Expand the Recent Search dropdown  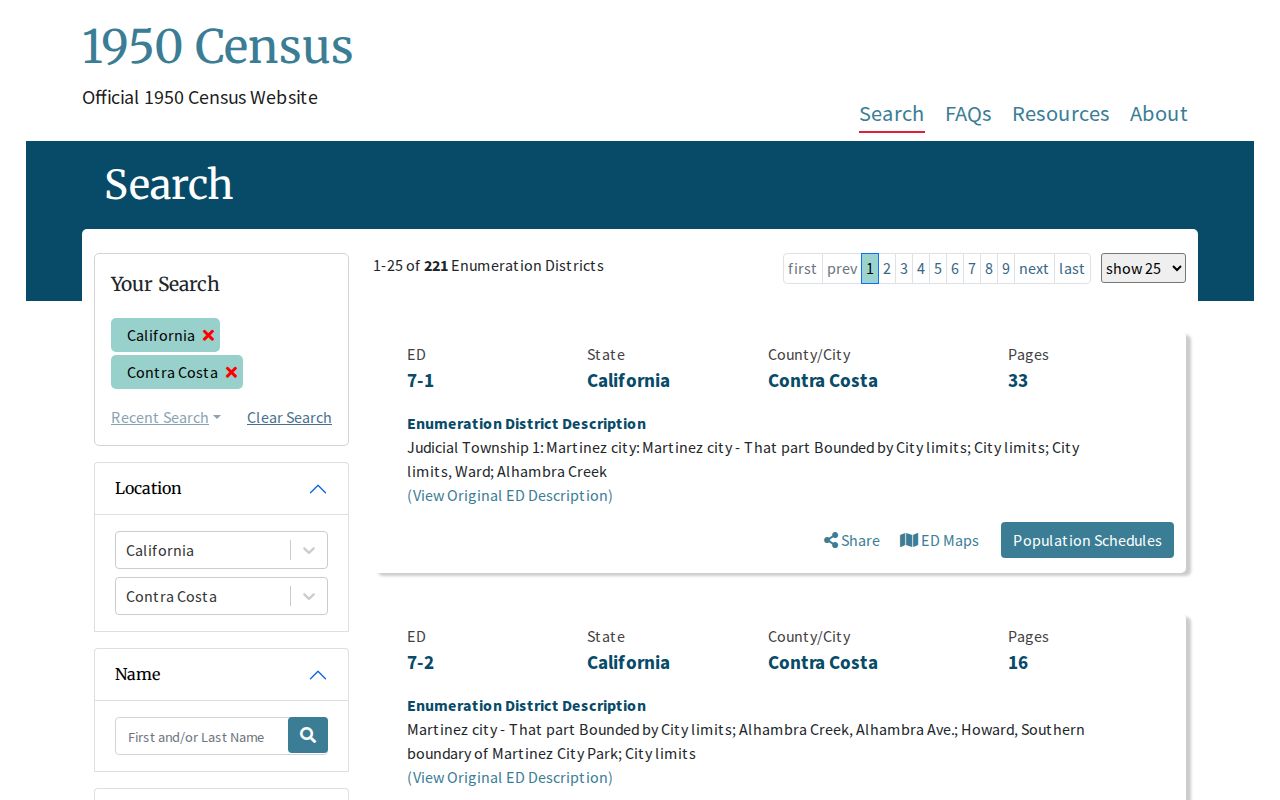(x=166, y=418)
